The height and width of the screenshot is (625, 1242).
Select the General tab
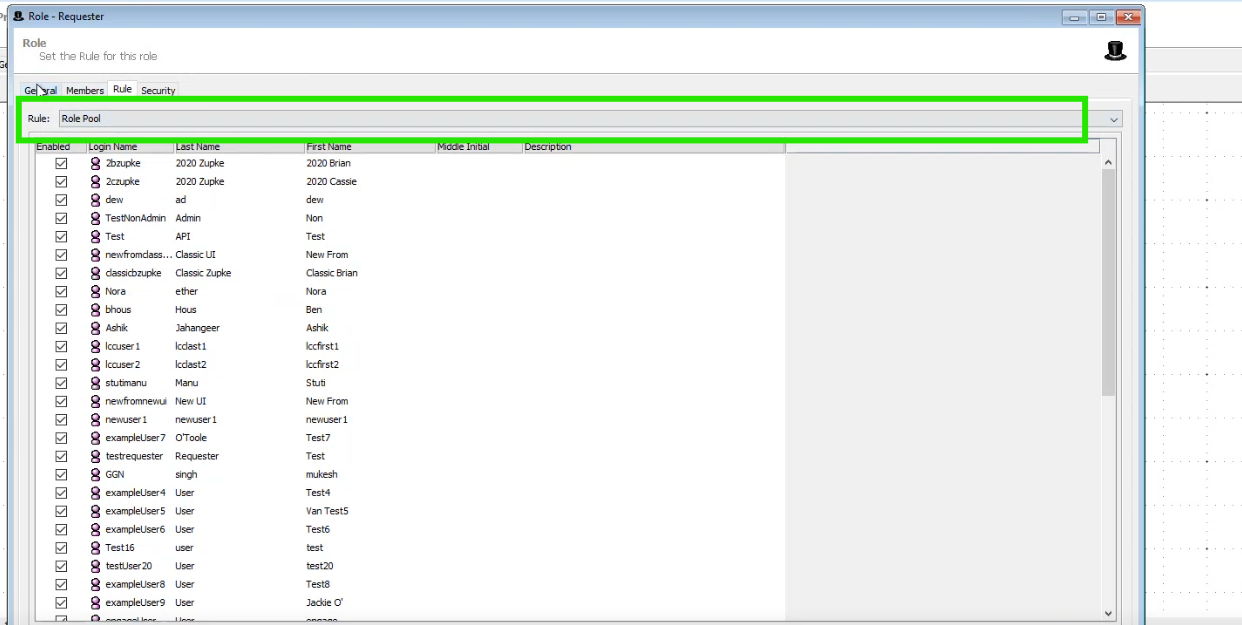40,90
